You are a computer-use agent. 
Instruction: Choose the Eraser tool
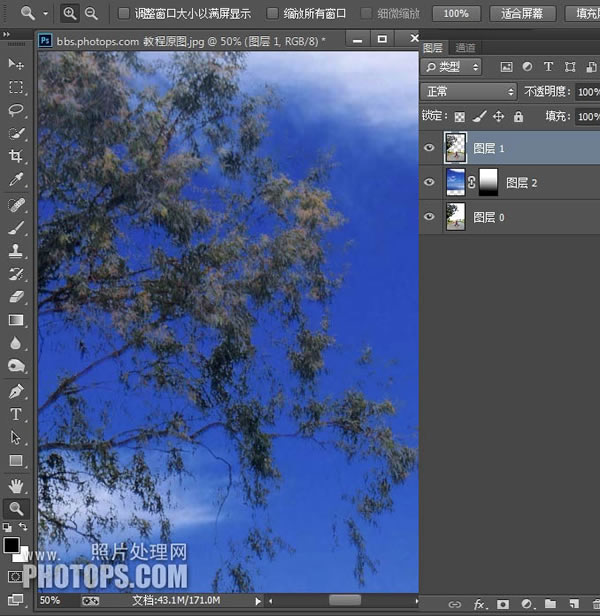(16, 297)
